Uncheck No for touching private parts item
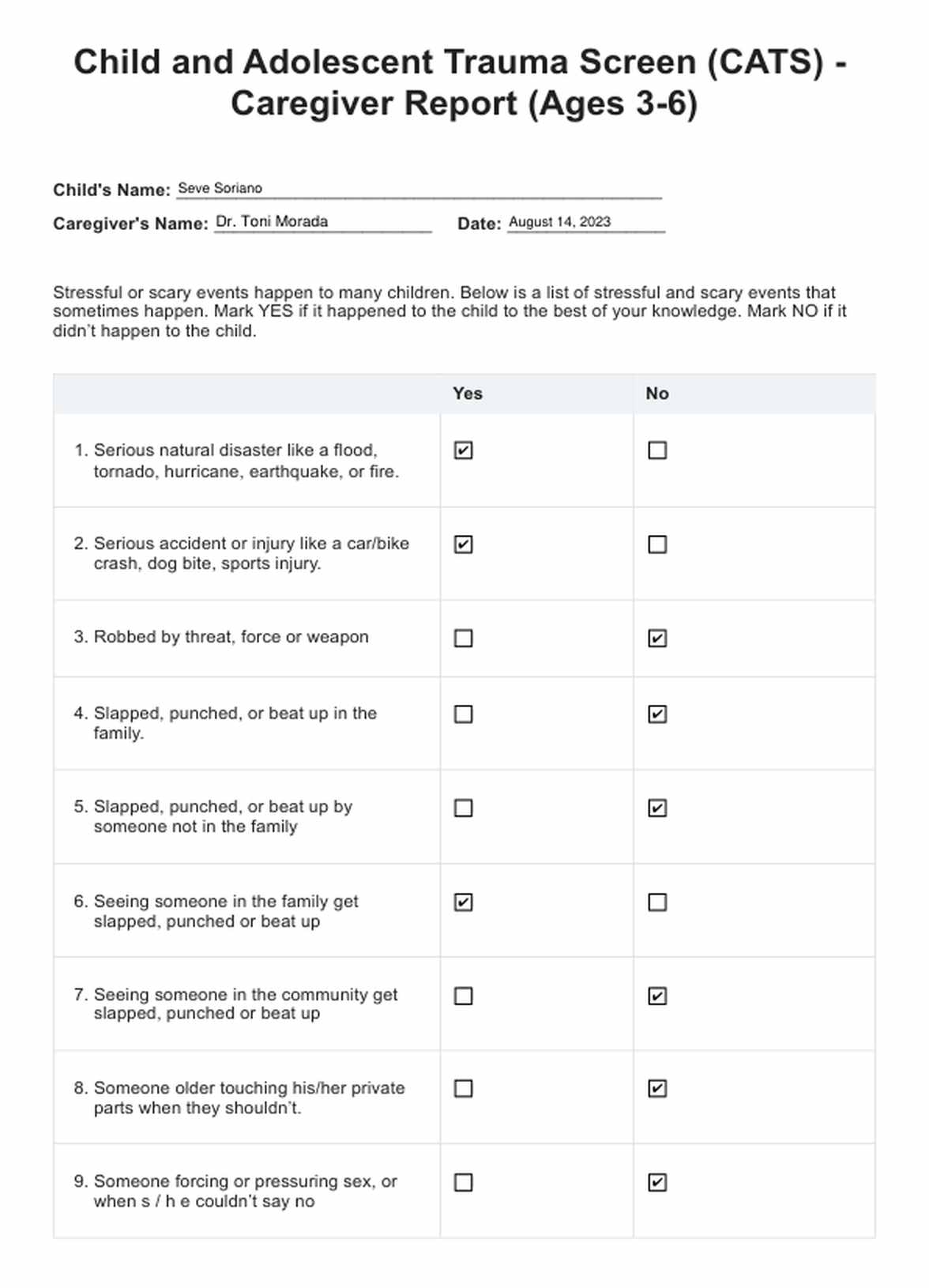This screenshot has height=1288, width=929. (x=657, y=1089)
